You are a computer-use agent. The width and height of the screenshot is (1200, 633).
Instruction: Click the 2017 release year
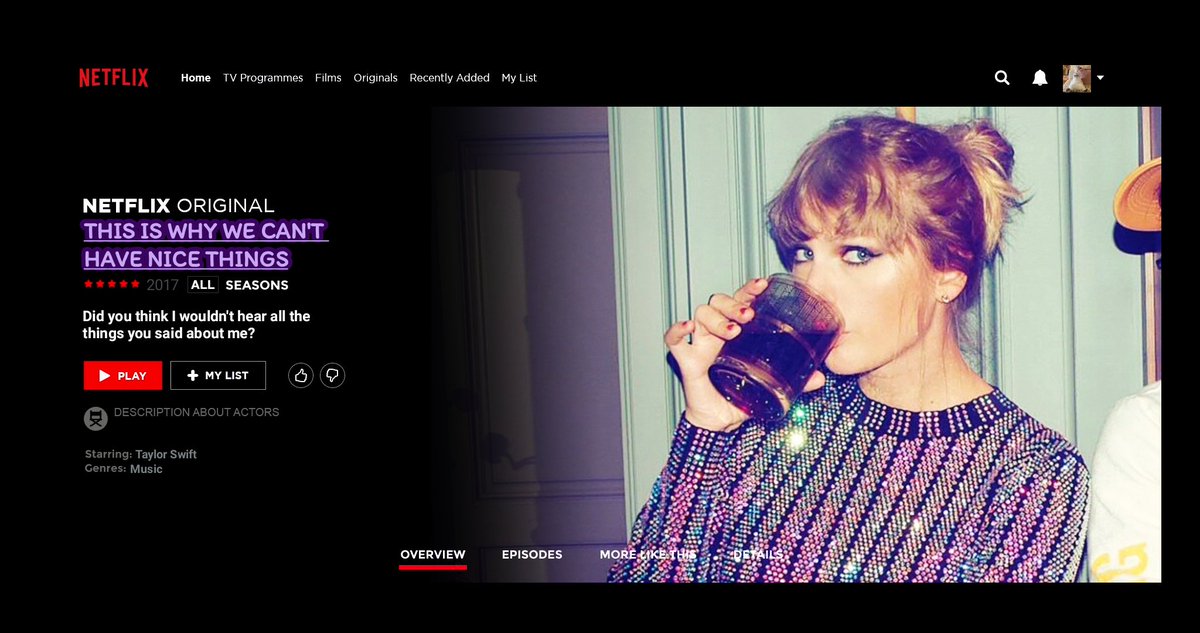162,285
